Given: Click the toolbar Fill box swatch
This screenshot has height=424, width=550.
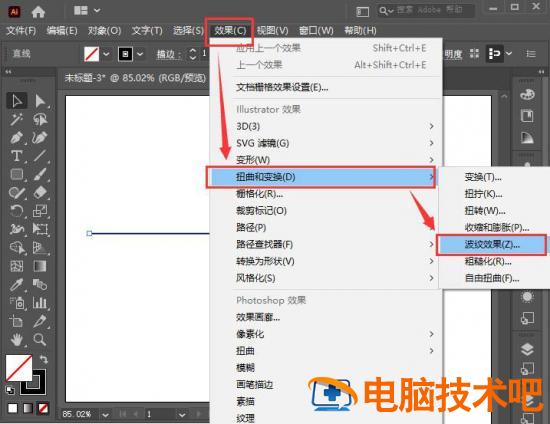Looking at the screenshot, I should tap(19, 368).
